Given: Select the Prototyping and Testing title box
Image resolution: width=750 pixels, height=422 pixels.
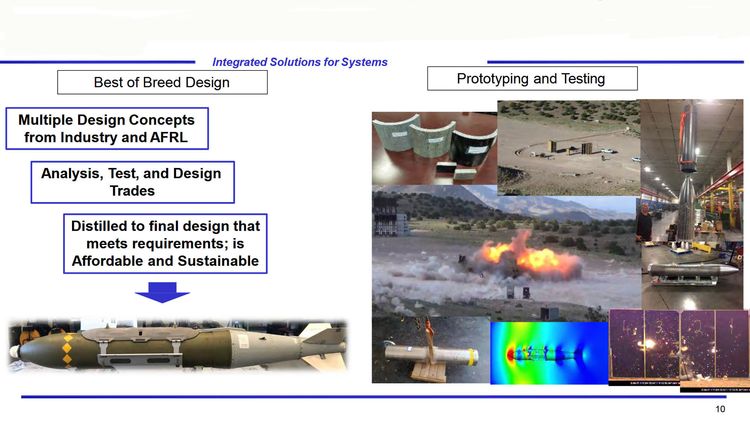Looking at the screenshot, I should pyautogui.click(x=530, y=78).
